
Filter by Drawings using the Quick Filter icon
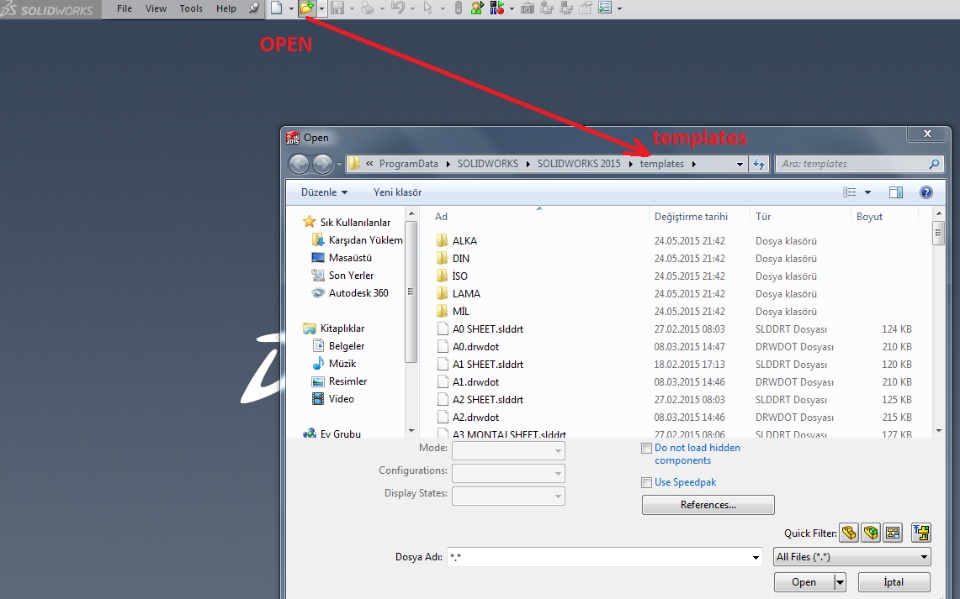coord(893,533)
